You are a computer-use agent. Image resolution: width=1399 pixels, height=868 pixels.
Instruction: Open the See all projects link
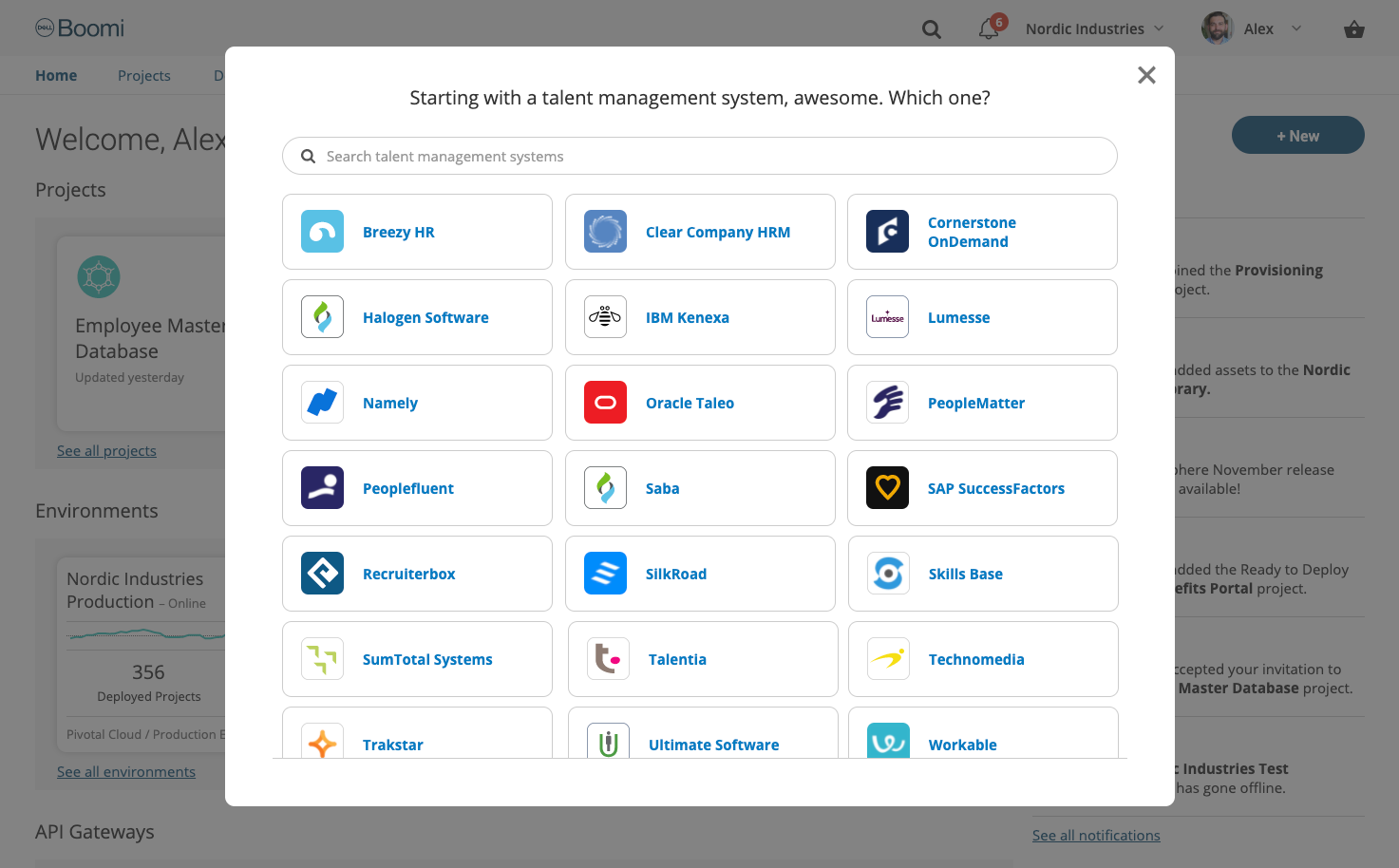tap(106, 450)
